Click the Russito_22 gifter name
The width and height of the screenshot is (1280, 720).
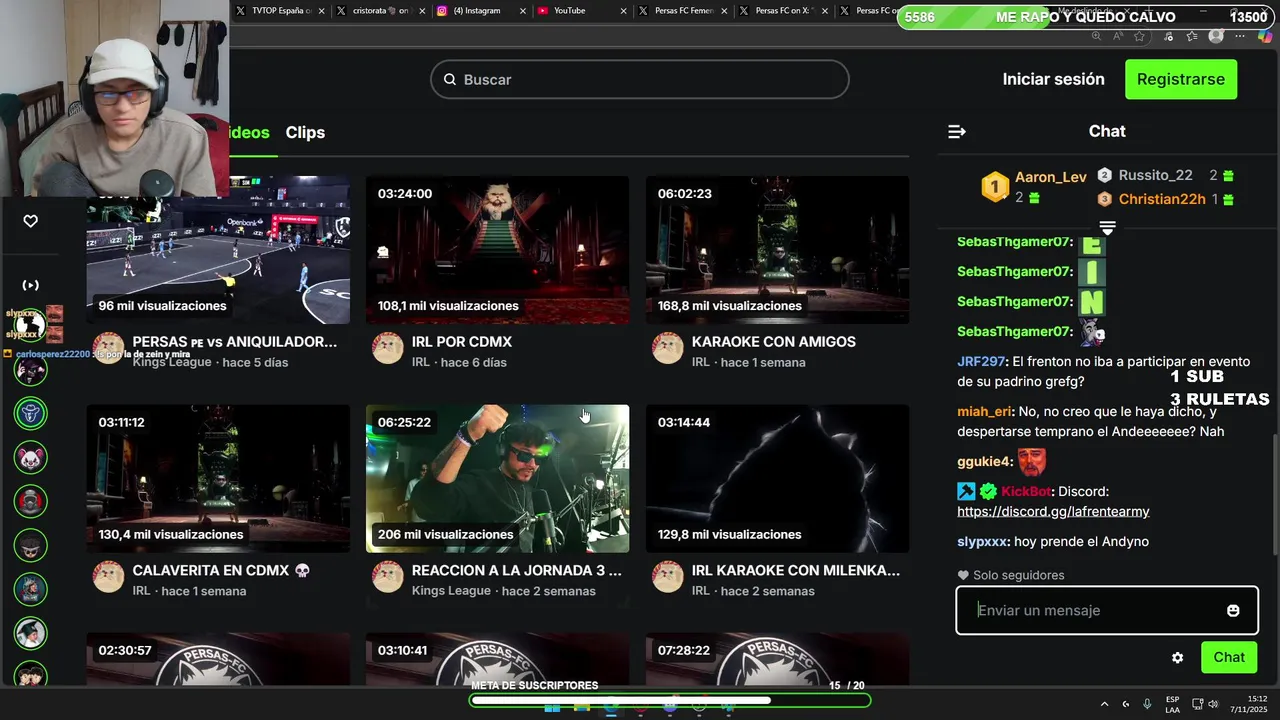point(1155,175)
